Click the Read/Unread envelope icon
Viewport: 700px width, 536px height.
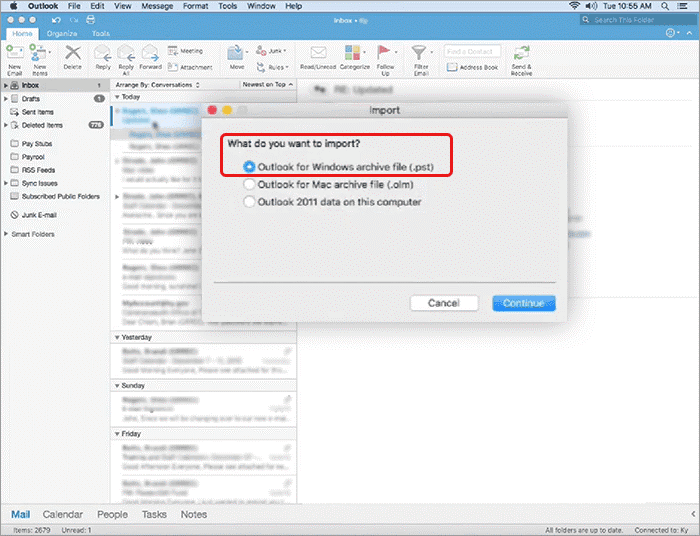(318, 53)
